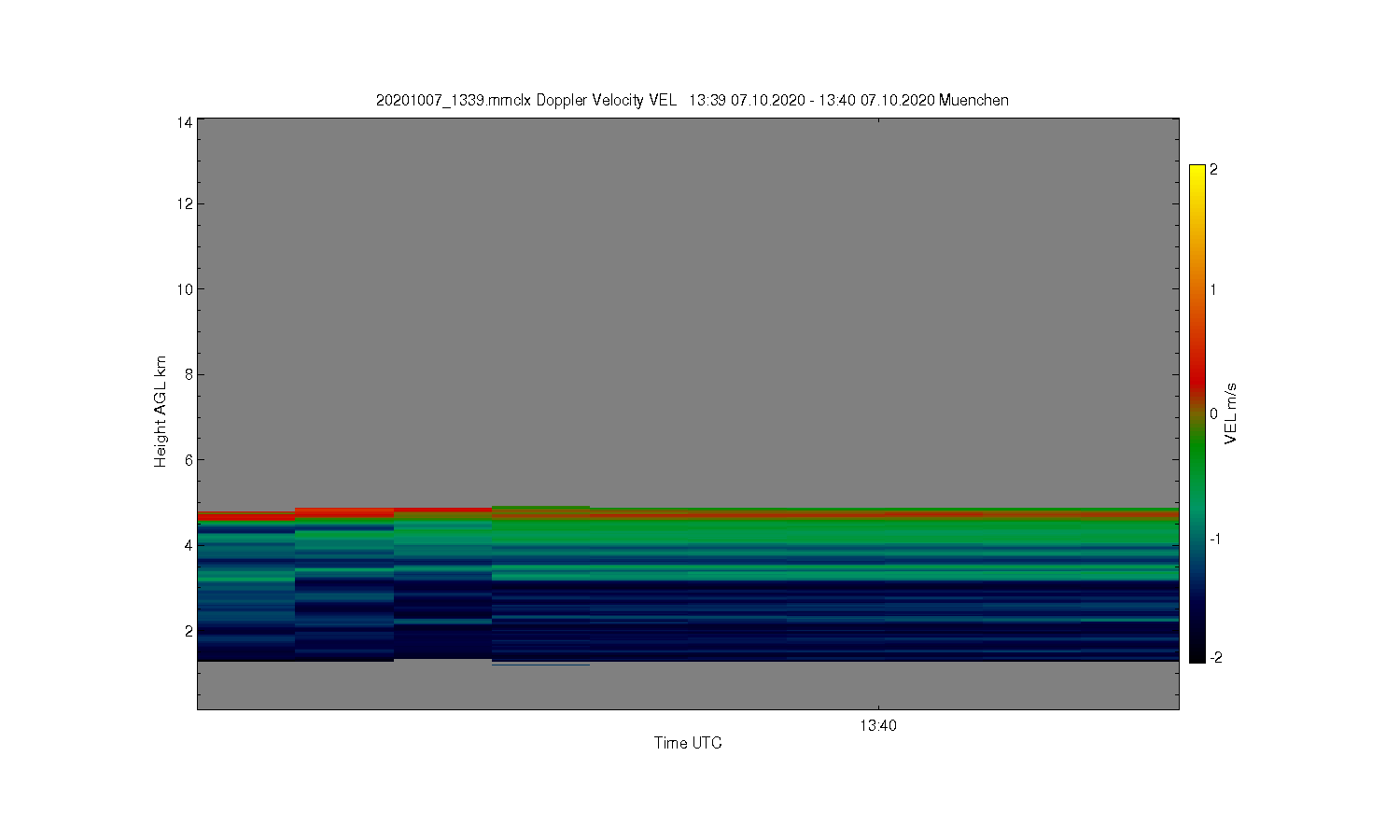Click the colorbar tick label -1

(x=1216, y=539)
